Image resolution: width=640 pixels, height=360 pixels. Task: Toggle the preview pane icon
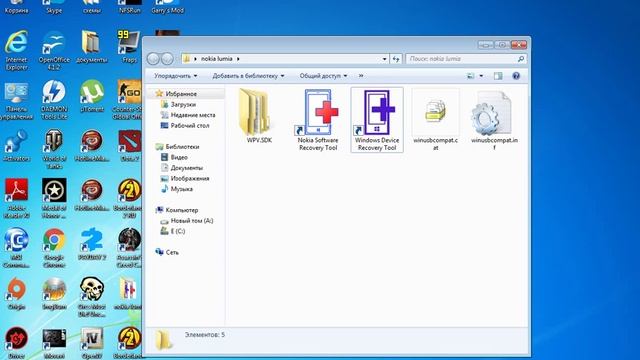(498, 76)
